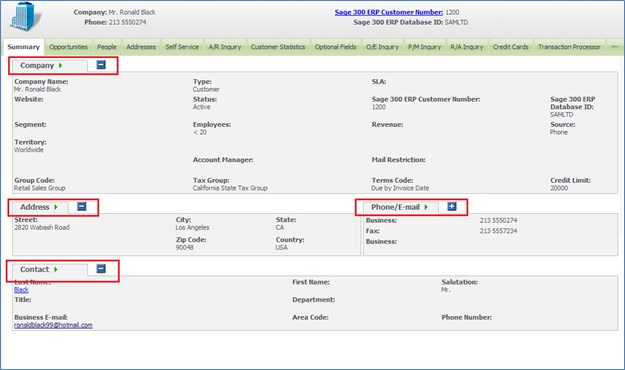Click the Source value Phone
Image resolution: width=625 pixels, height=370 pixels.
(559, 132)
